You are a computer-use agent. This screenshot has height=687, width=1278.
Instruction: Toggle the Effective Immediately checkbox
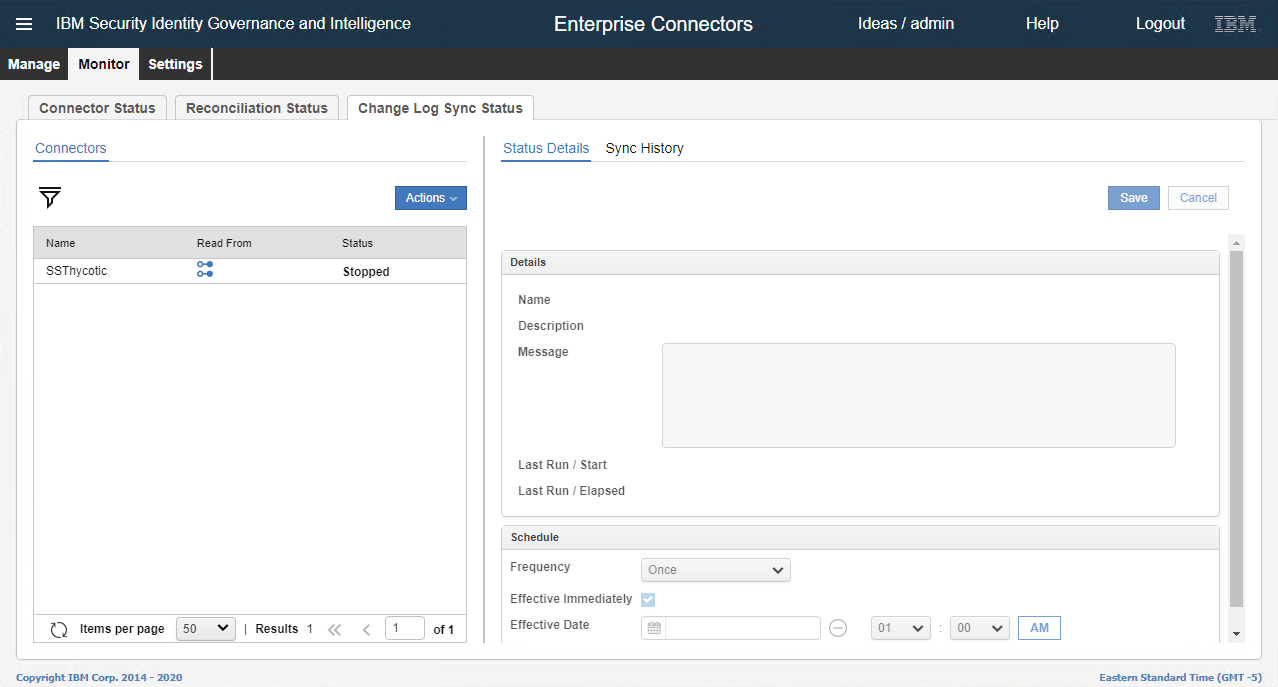[648, 599]
